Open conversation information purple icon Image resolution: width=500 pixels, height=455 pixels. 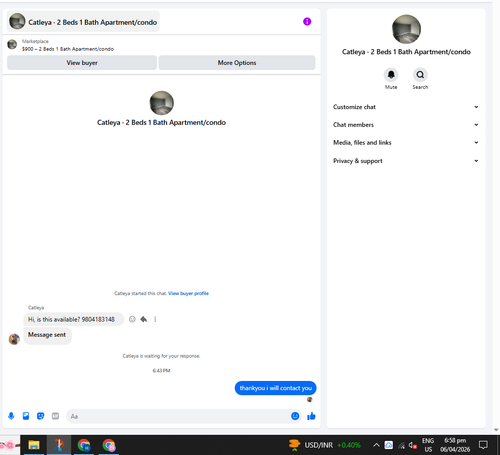307,22
